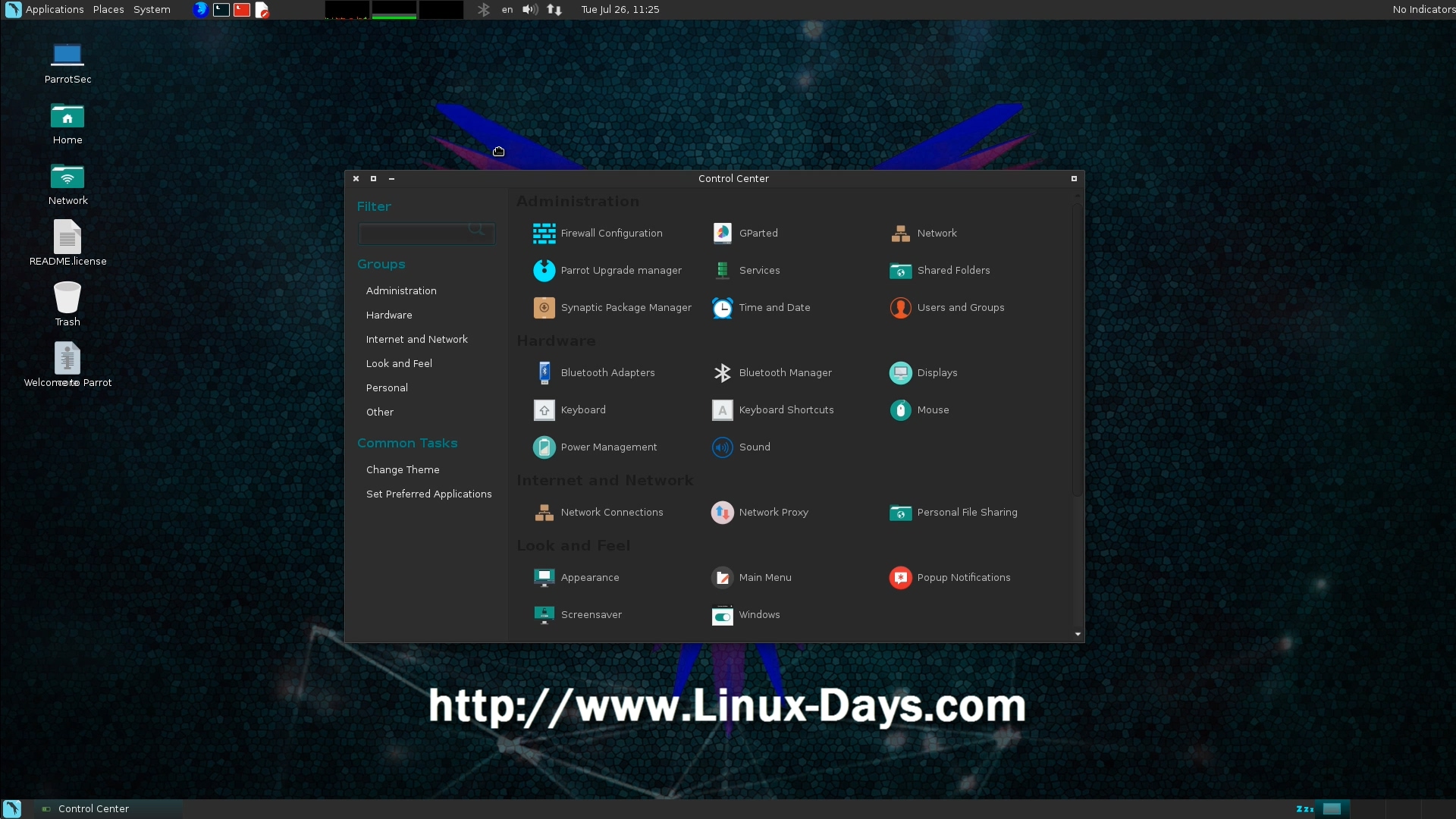The image size is (1456, 819).
Task: Open Parrot Upgrade manager
Action: tap(607, 270)
